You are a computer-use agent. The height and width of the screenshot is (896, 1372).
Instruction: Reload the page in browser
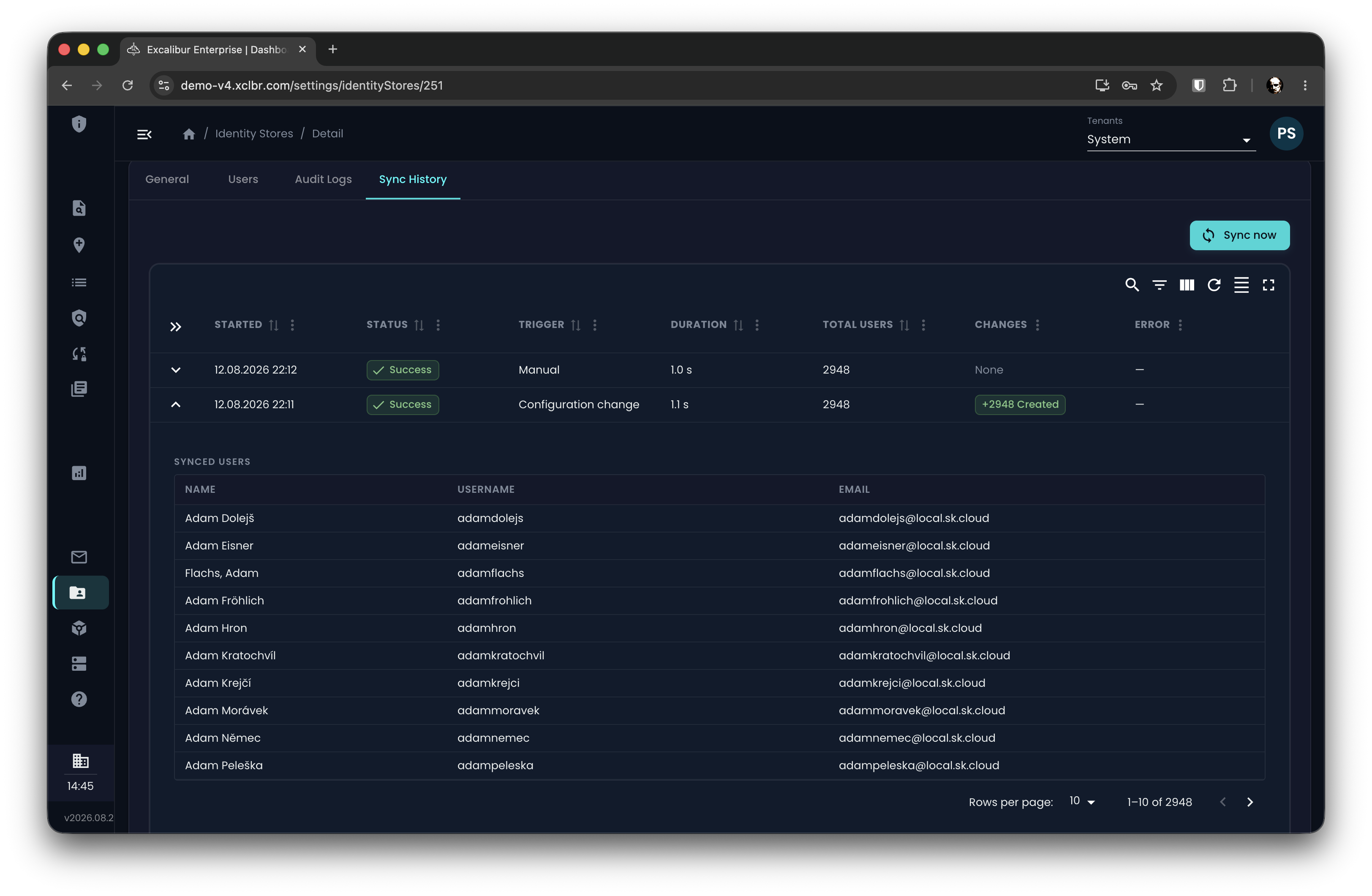pyautogui.click(x=128, y=85)
